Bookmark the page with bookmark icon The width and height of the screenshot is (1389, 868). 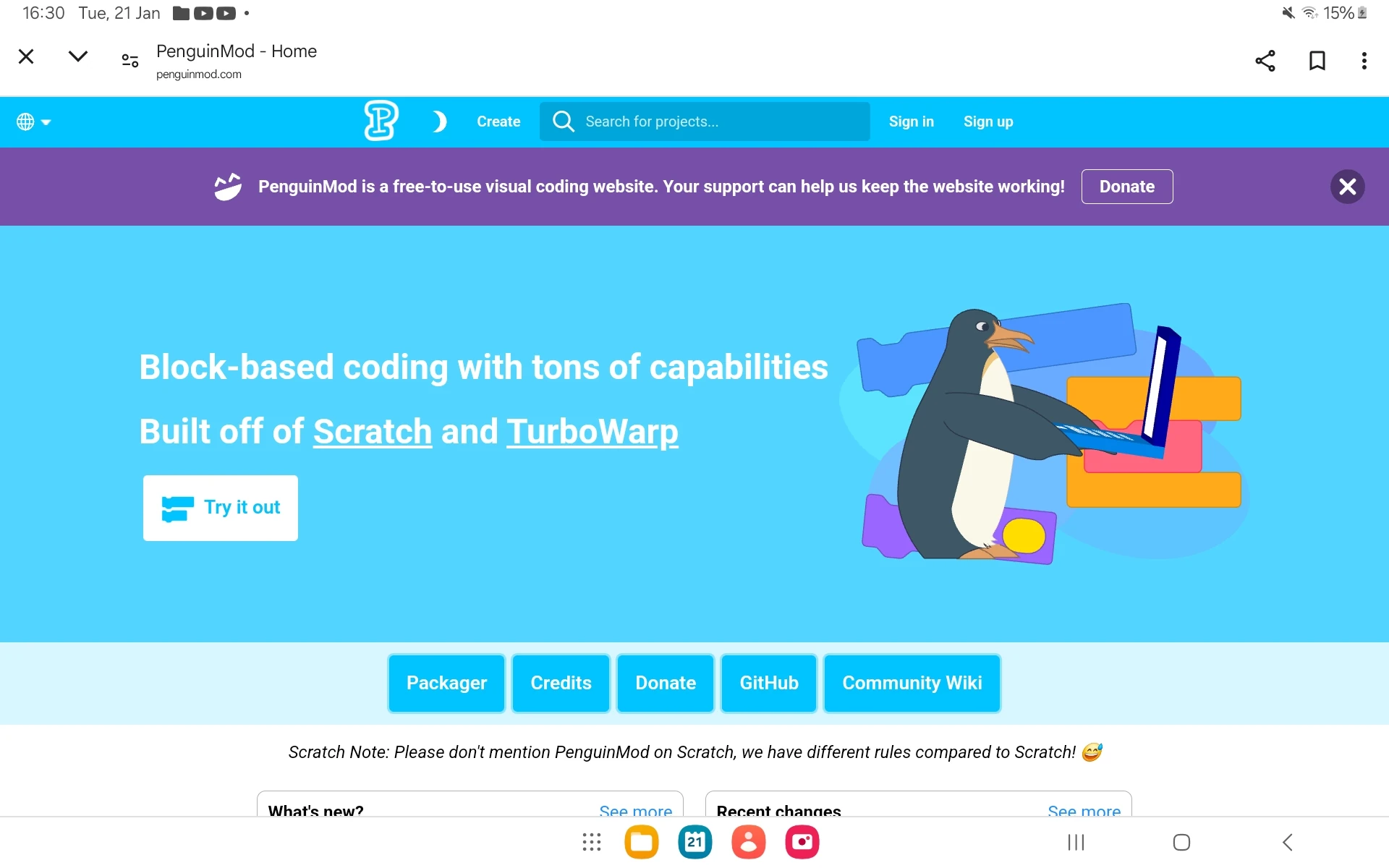[1317, 61]
